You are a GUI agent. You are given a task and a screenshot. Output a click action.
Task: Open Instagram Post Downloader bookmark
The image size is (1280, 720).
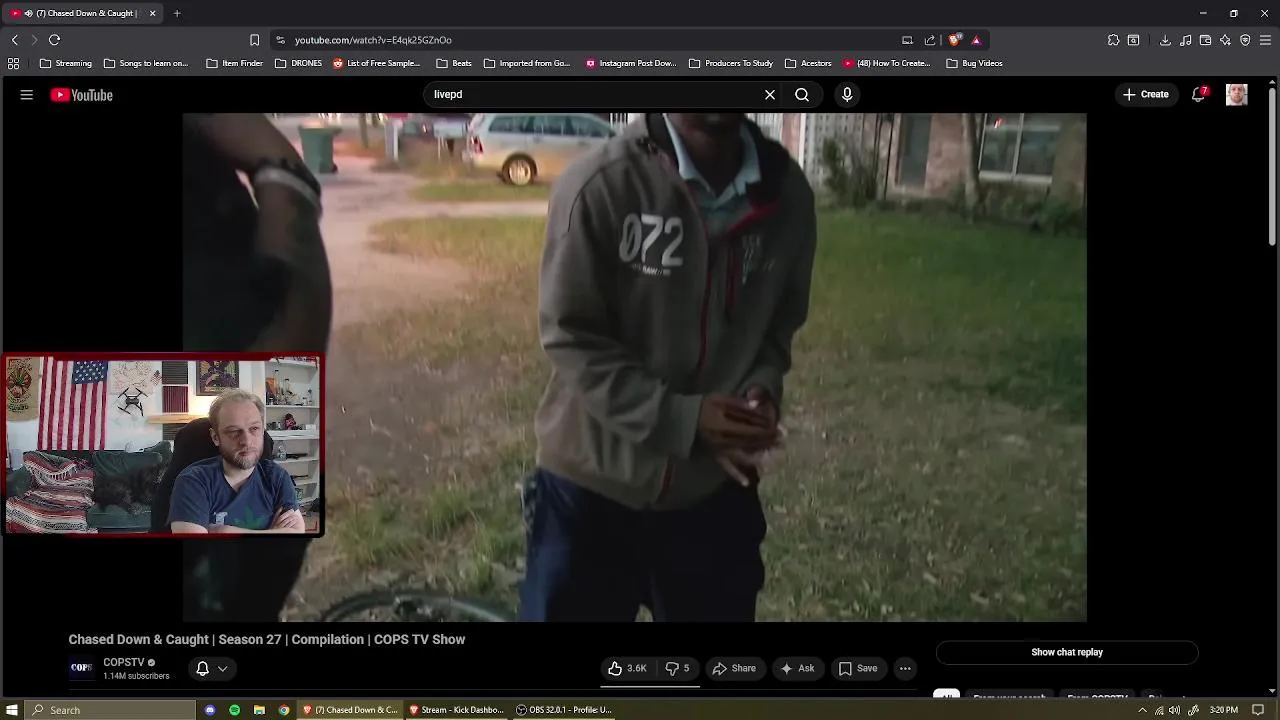(631, 63)
